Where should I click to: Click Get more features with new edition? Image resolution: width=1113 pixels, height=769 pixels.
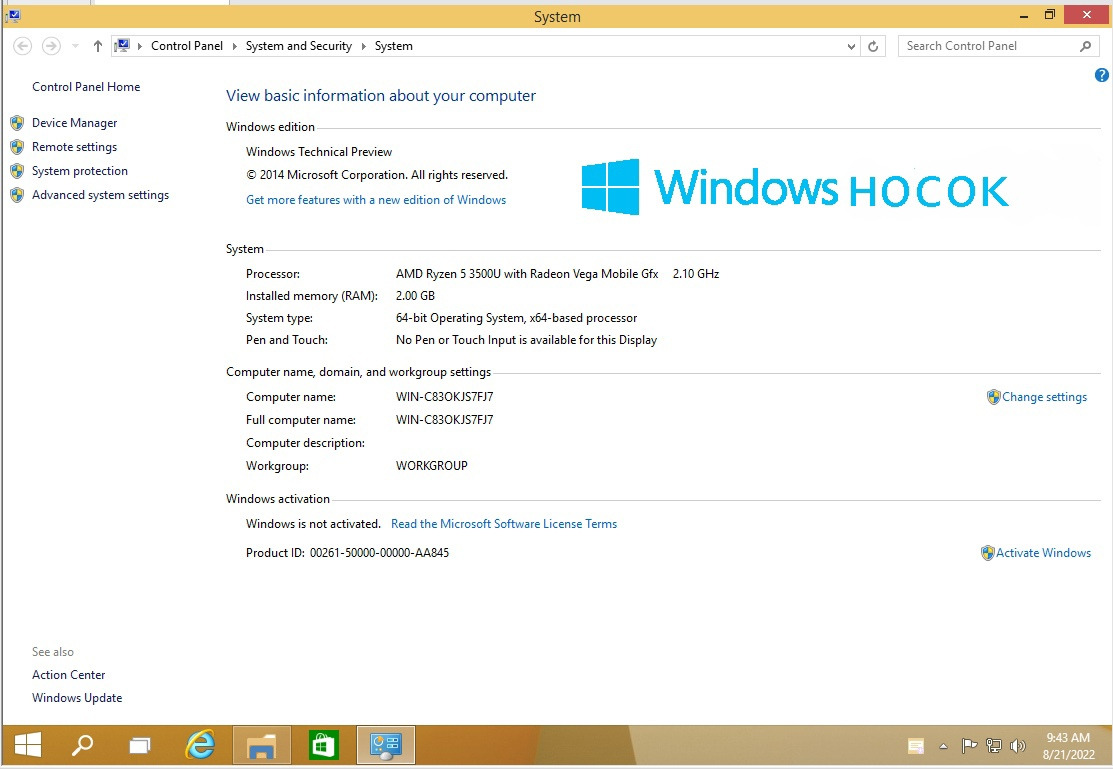tap(376, 200)
